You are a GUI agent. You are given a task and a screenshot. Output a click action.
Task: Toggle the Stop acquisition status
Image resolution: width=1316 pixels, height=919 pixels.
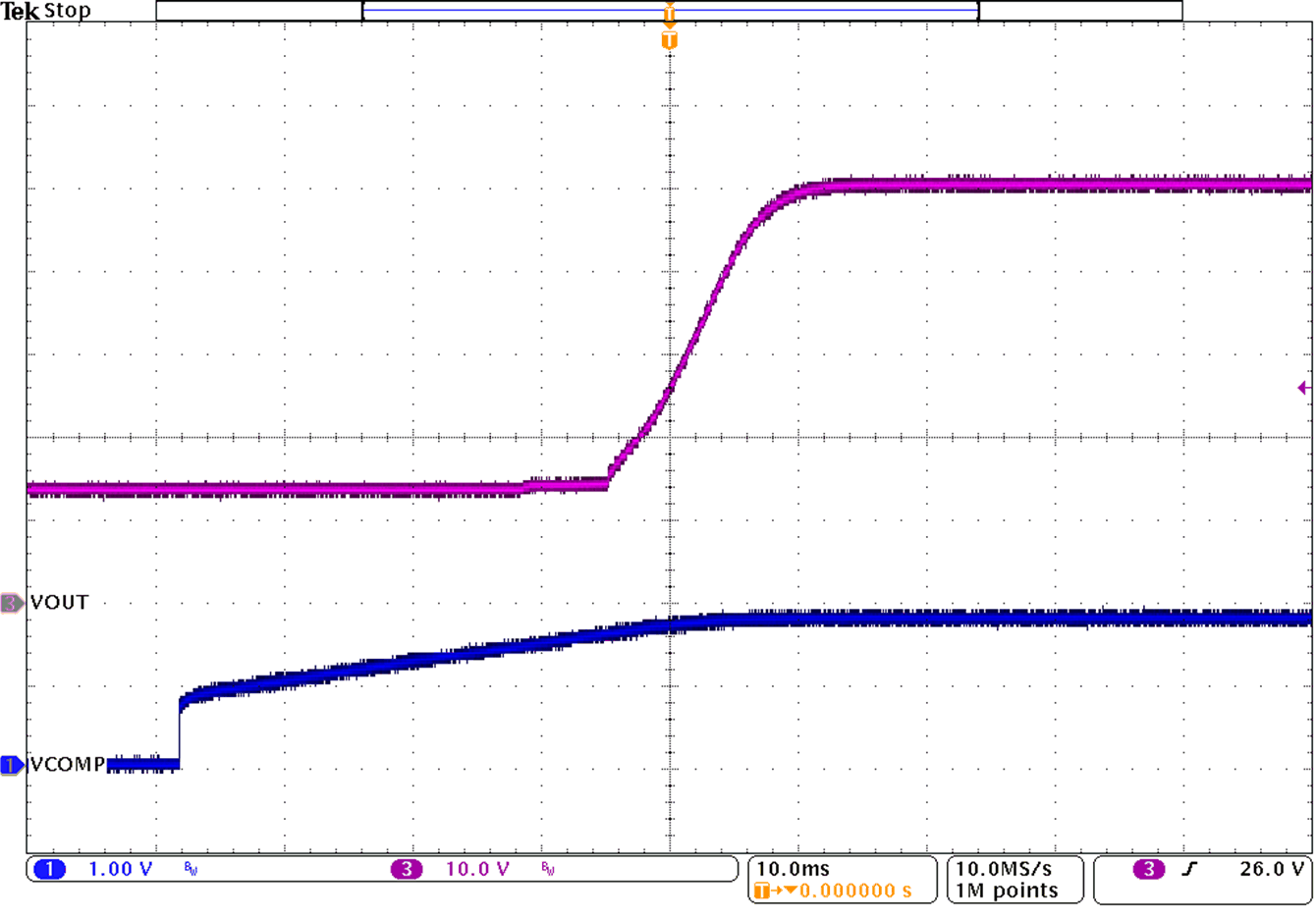(69, 11)
